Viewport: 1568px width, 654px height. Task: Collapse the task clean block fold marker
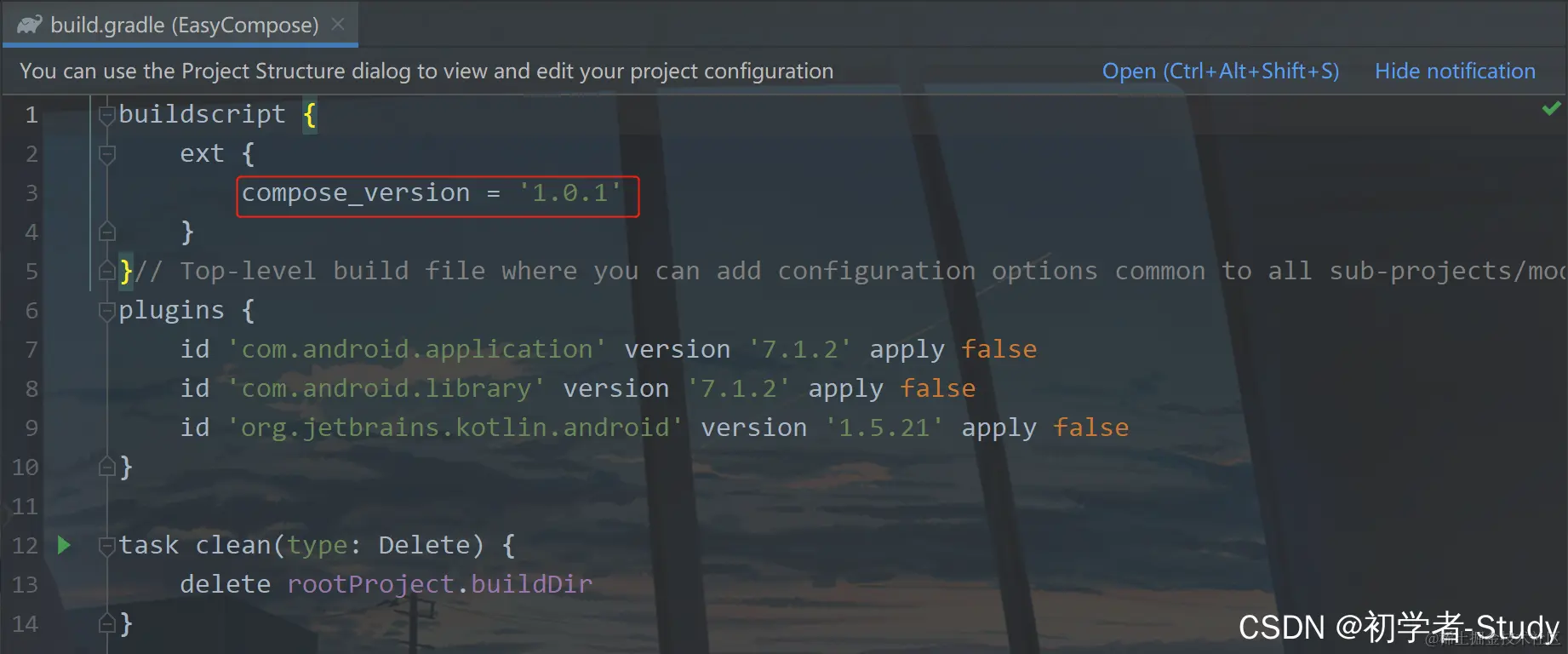click(106, 545)
